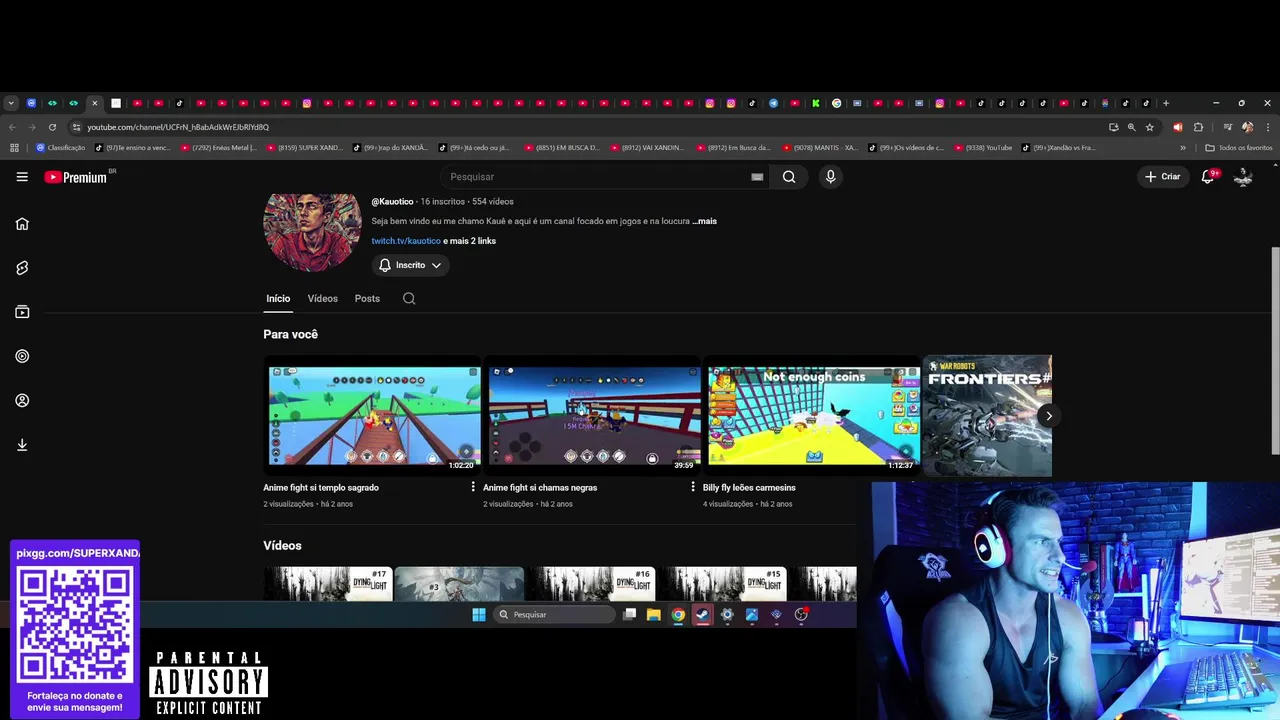Screen dimensions: 1280x720
Task: Open '(8159) SUPER XAND...' bookmark
Action: pos(304,148)
